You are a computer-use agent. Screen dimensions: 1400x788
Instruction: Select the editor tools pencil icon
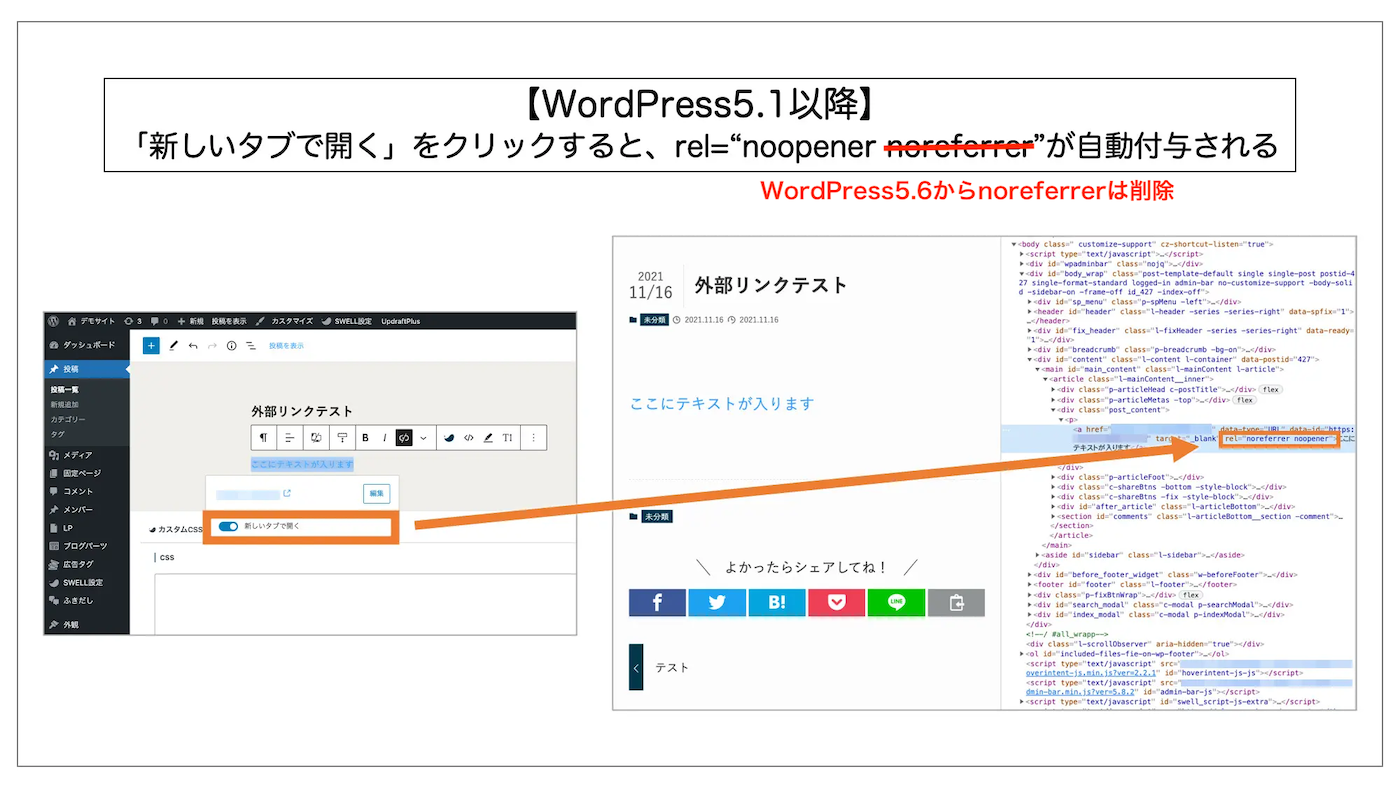[x=173, y=345]
